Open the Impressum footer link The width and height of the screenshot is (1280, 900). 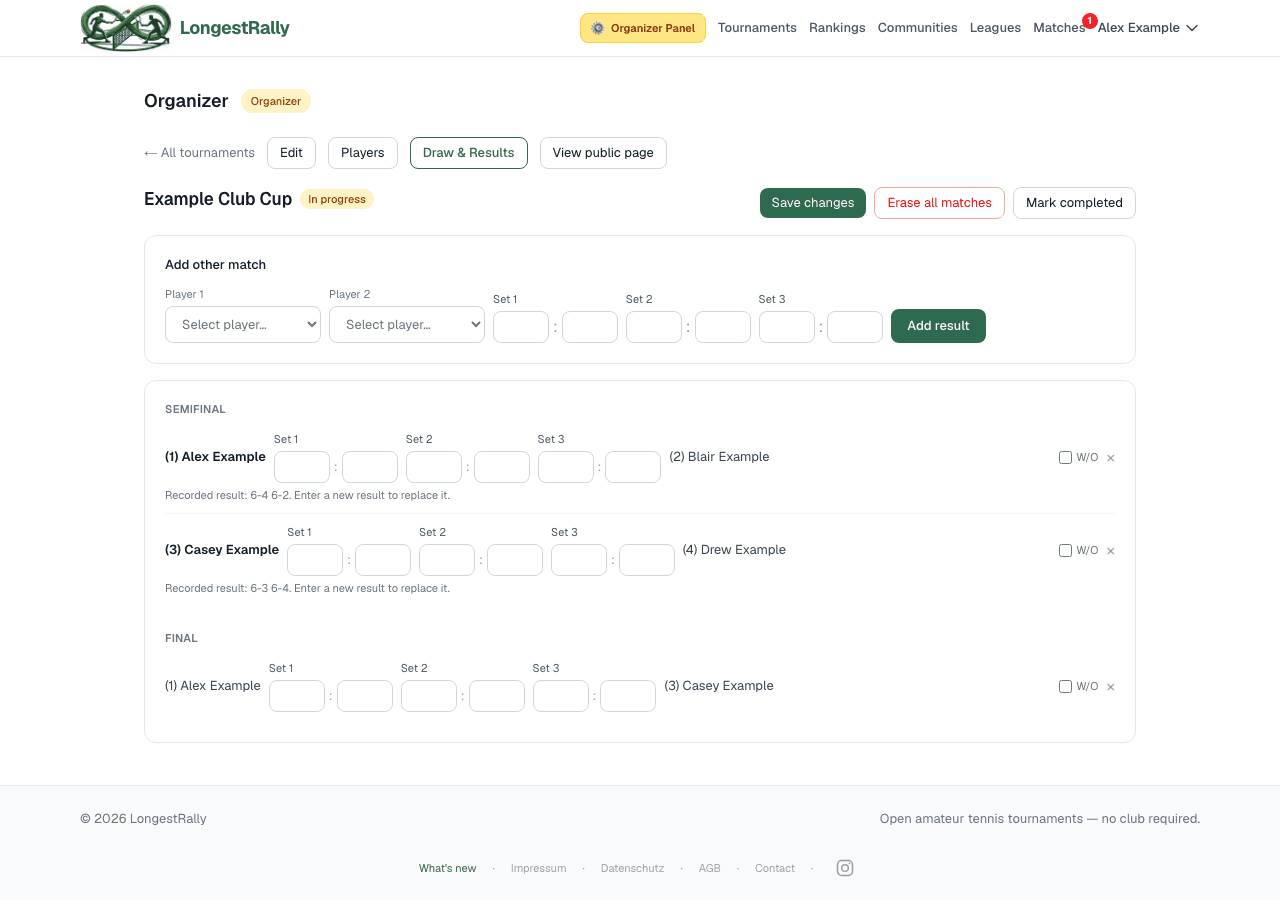click(538, 868)
